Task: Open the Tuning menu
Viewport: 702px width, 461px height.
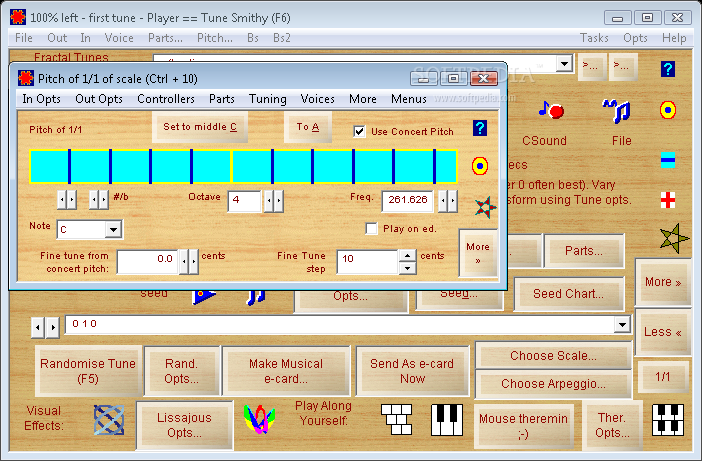Action: (x=268, y=99)
